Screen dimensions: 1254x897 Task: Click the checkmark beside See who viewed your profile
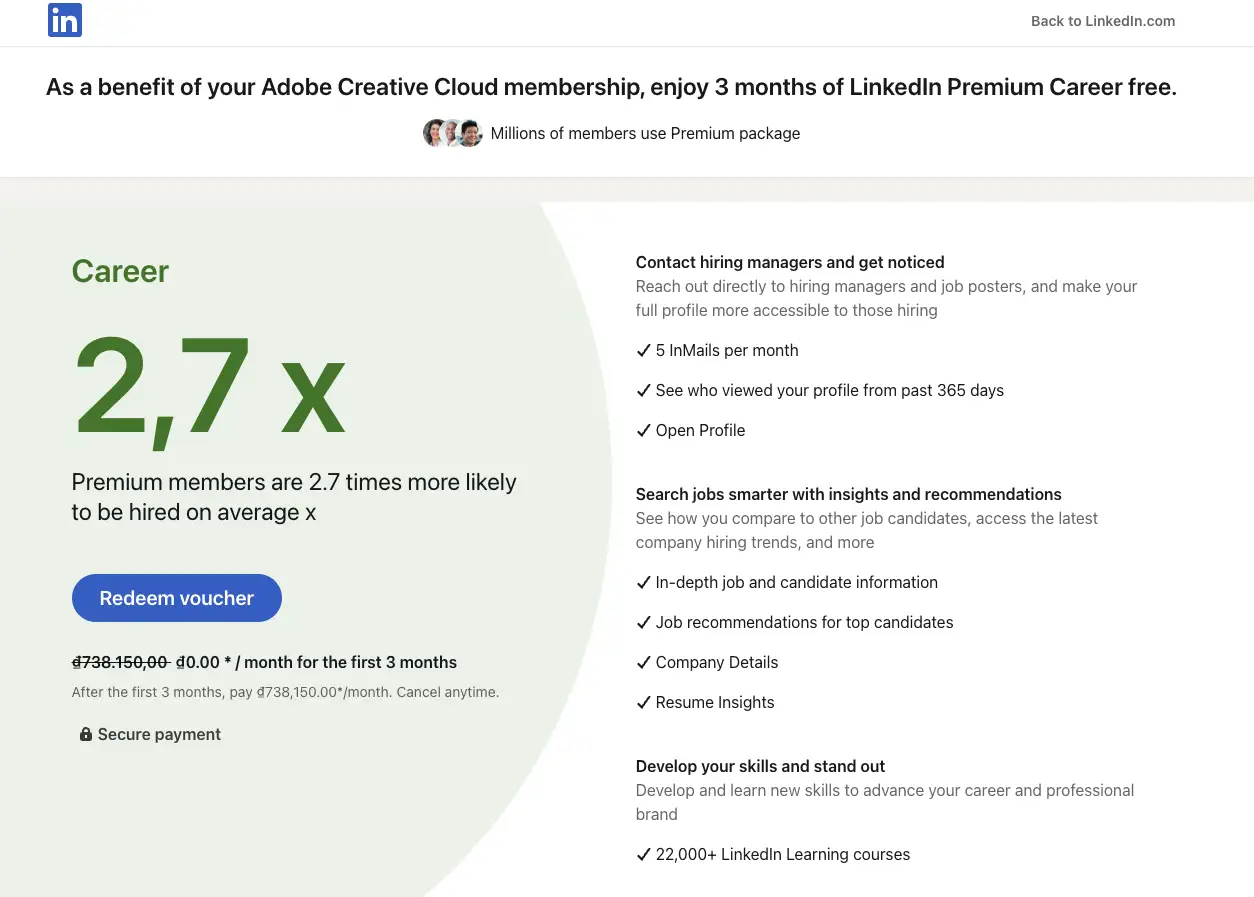tap(644, 390)
